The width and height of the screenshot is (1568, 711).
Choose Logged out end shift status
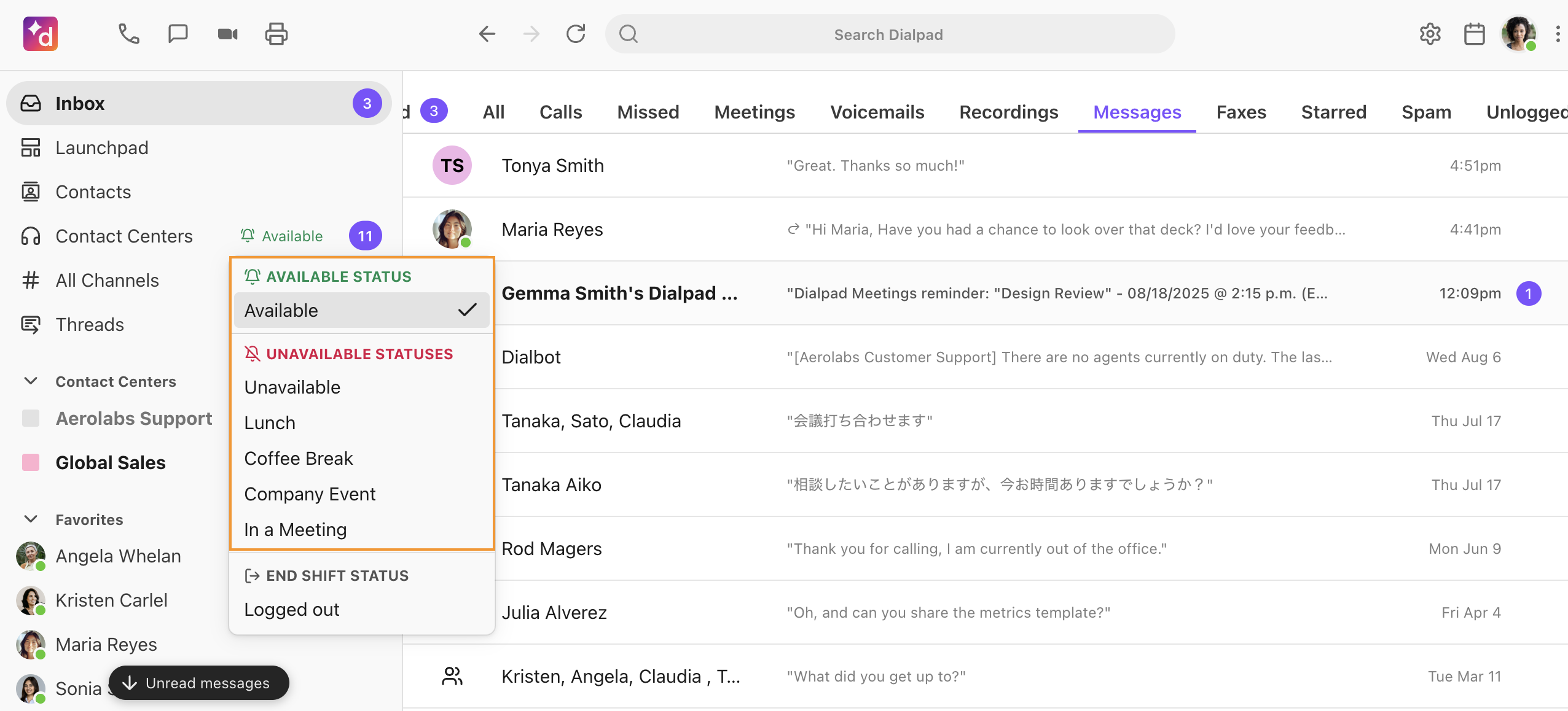(361, 610)
